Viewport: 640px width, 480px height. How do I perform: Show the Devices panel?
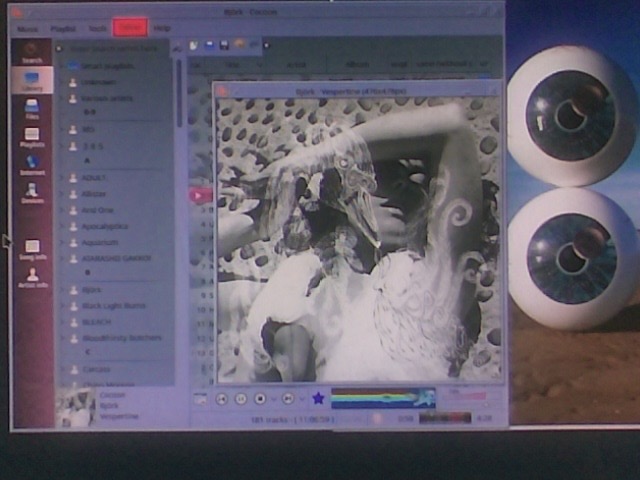[x=32, y=192]
